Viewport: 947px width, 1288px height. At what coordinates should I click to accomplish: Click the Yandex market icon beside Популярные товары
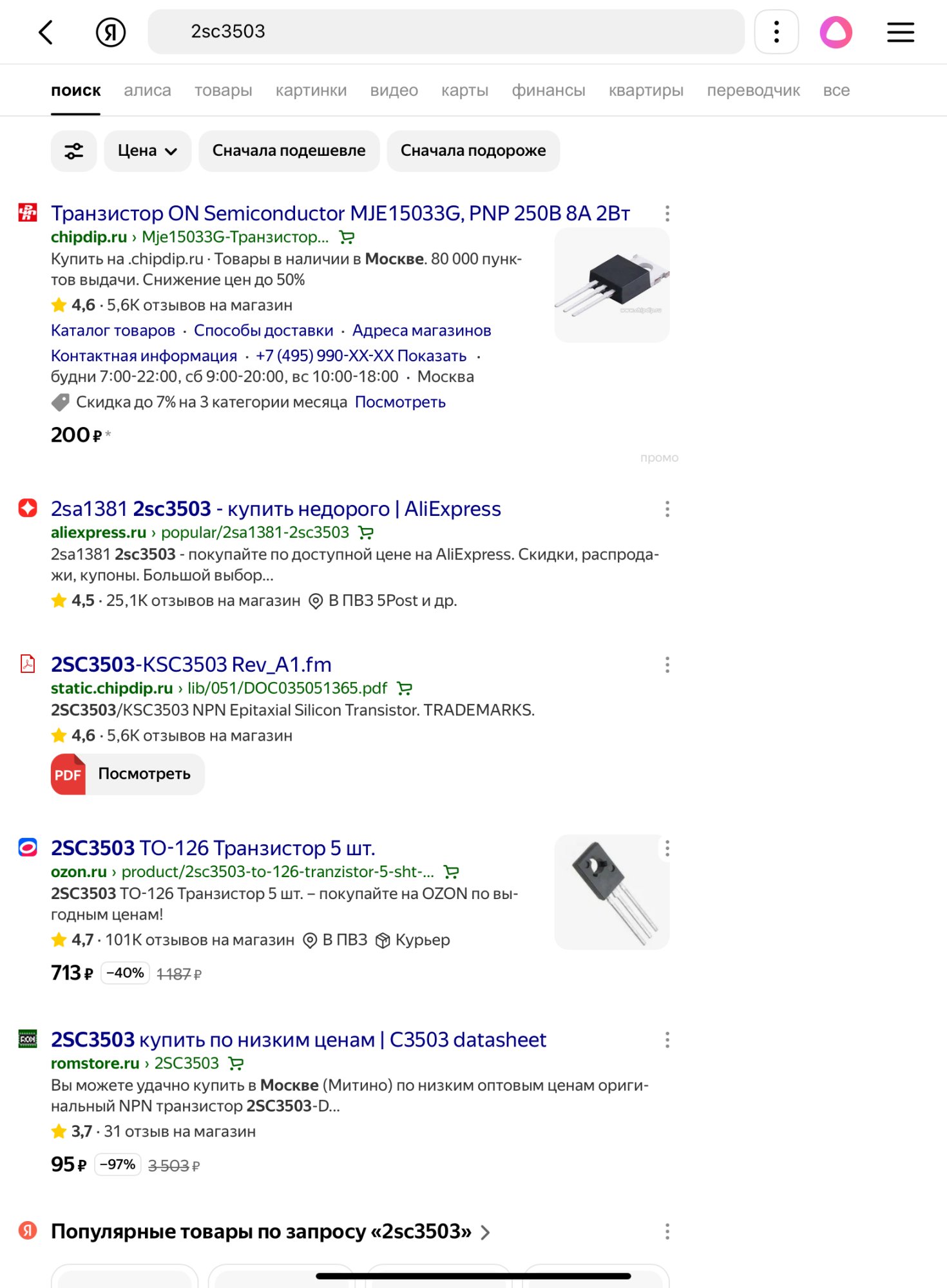(28, 1231)
